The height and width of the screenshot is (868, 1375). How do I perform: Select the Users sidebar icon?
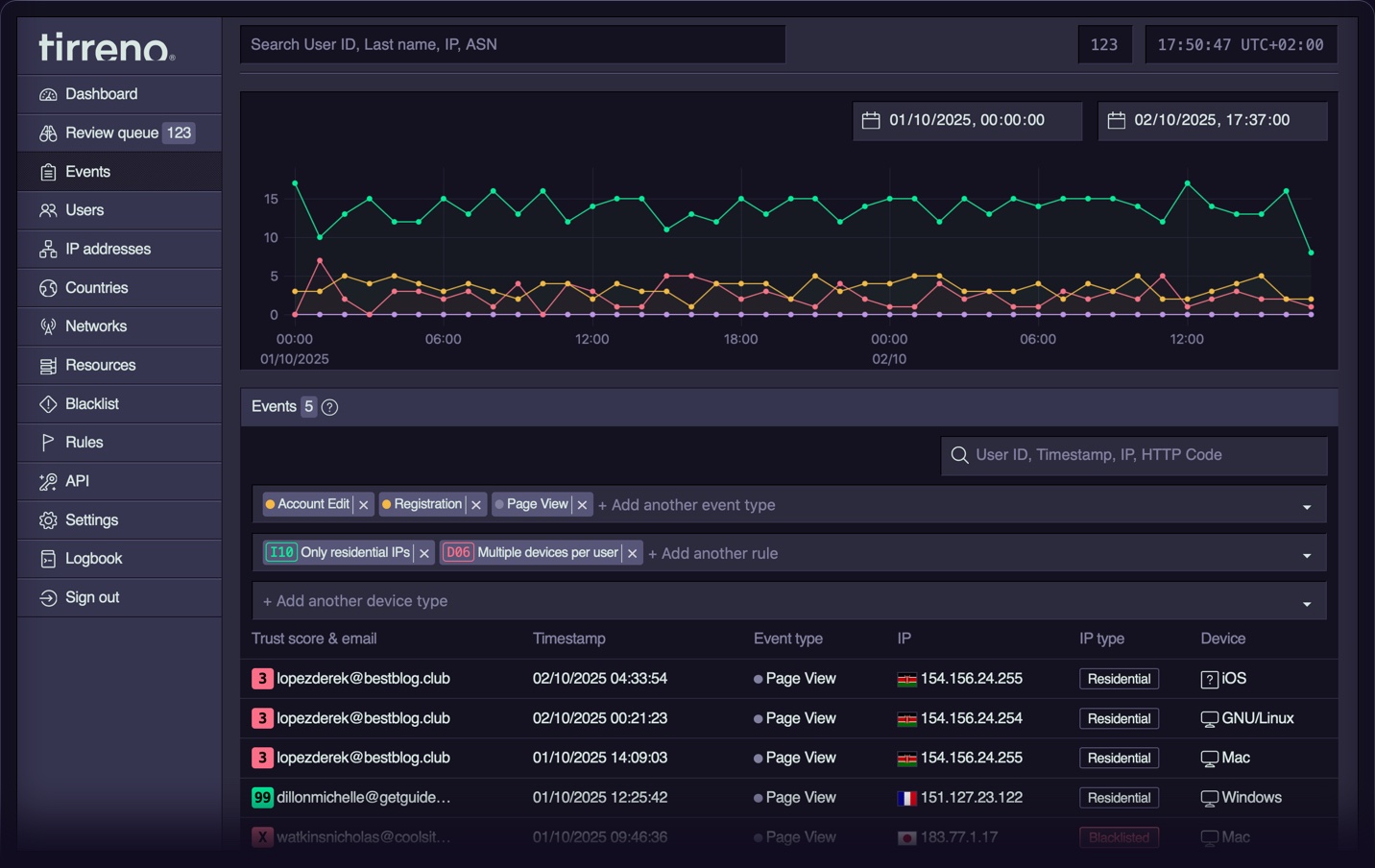click(48, 209)
